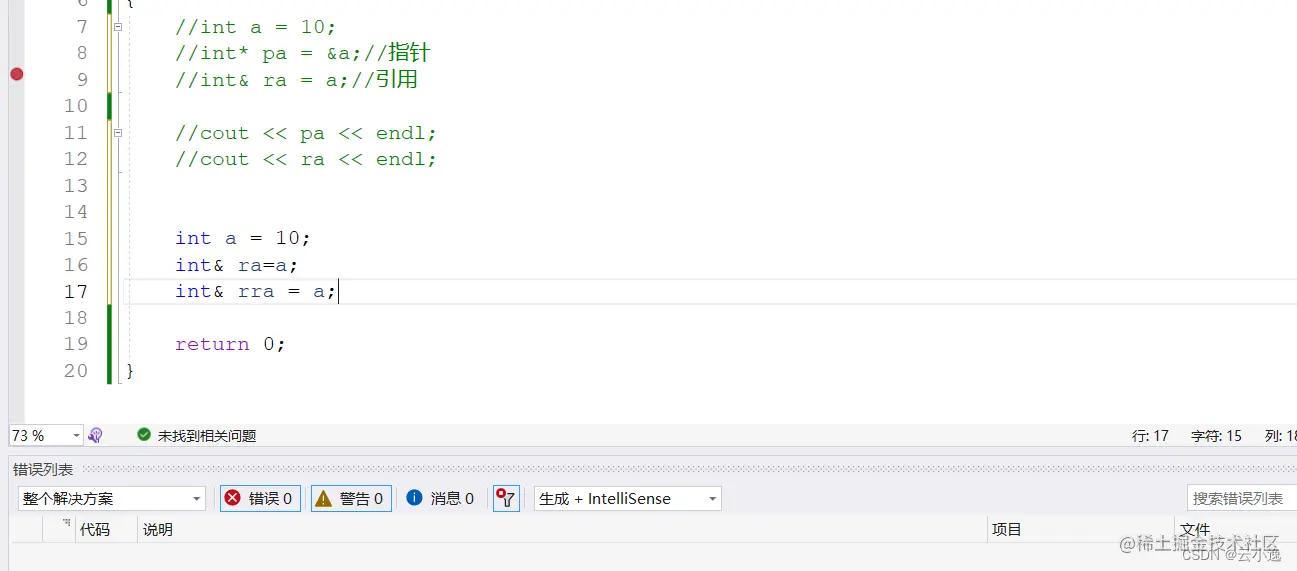Viewport: 1297px width, 571px height.
Task: Collapse the comment block at line 7
Action: pyautogui.click(x=118, y=27)
